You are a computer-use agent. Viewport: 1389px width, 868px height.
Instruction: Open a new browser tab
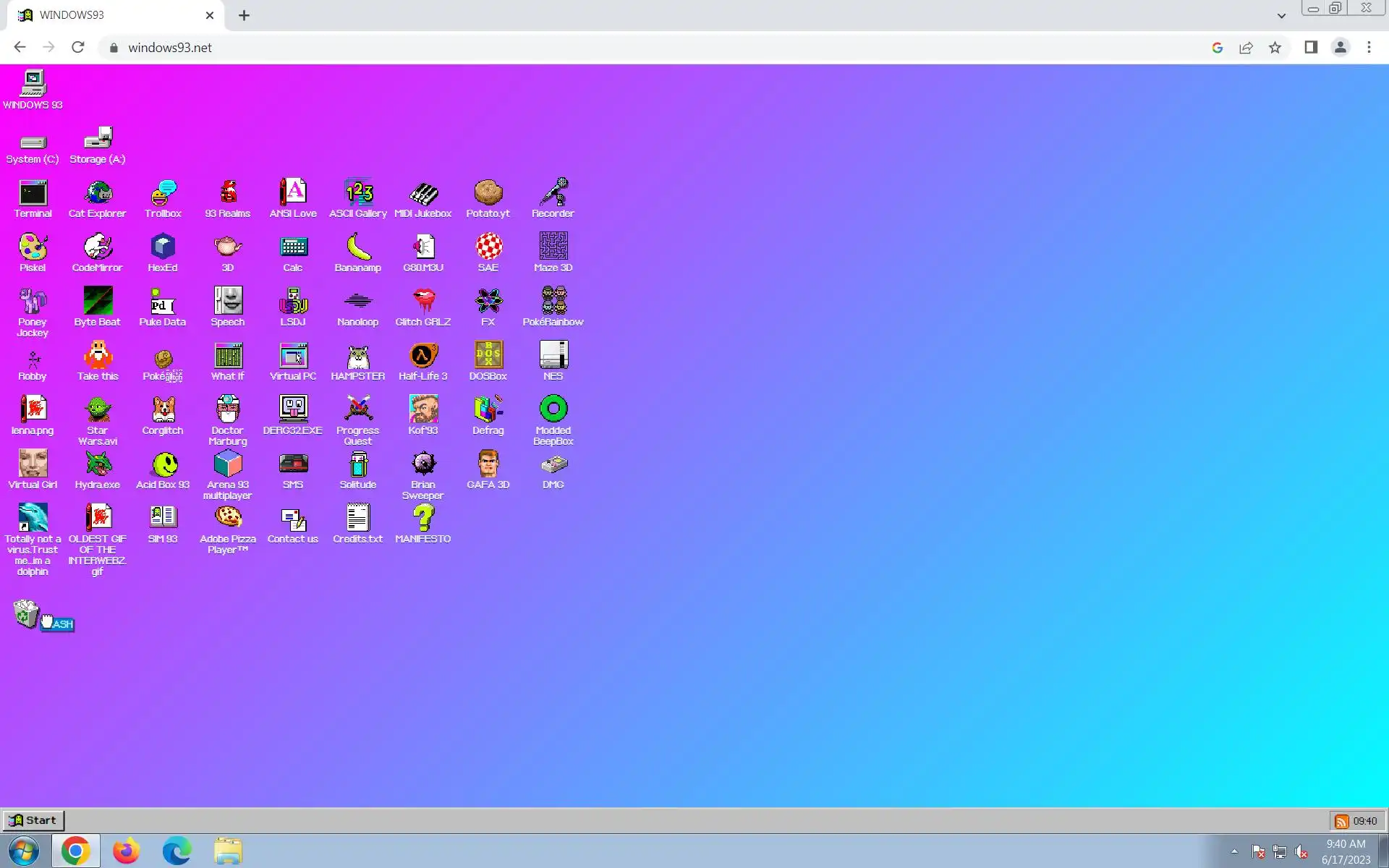pyautogui.click(x=244, y=15)
